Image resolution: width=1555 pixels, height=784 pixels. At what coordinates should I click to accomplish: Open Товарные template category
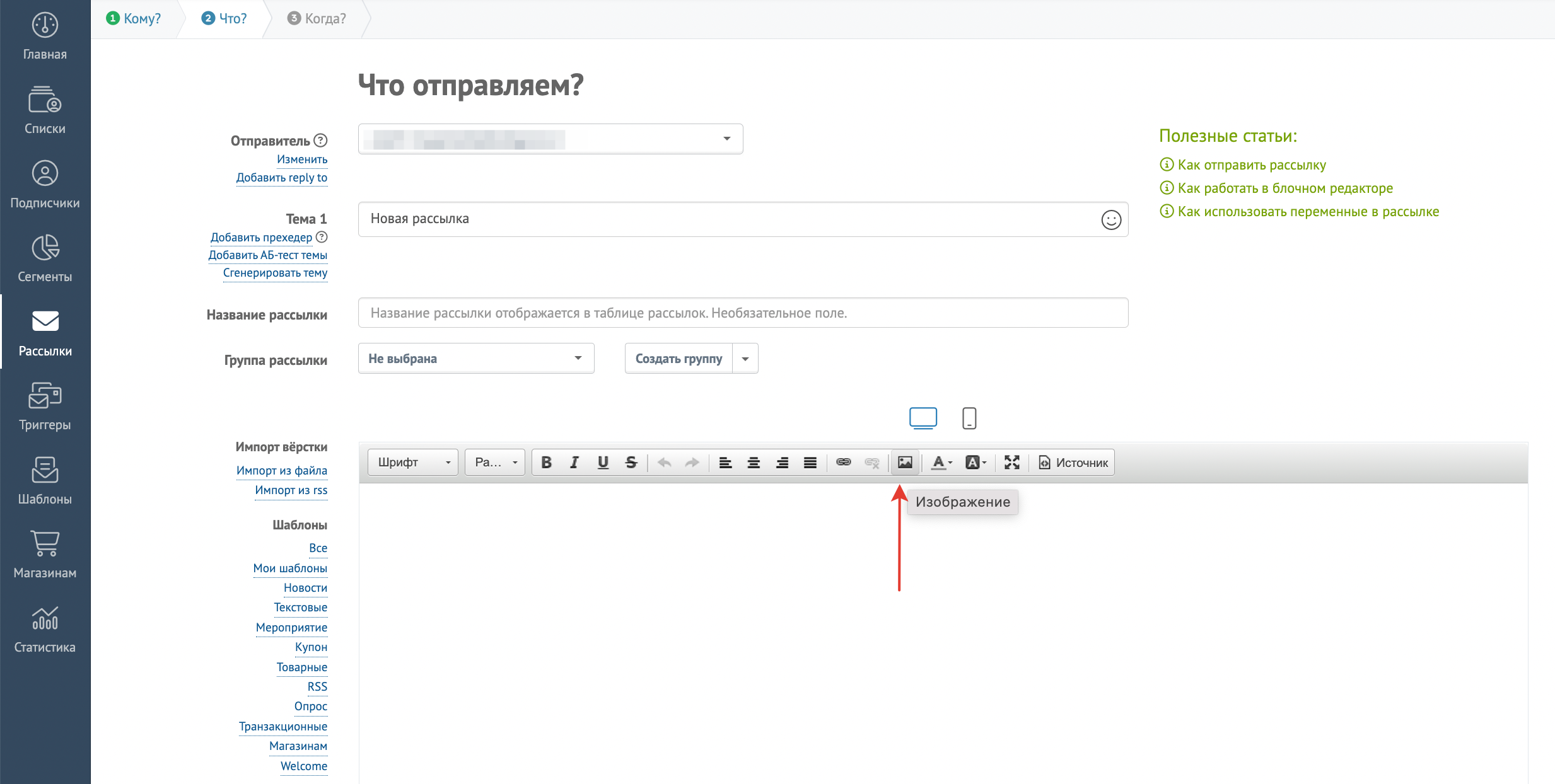[302, 667]
